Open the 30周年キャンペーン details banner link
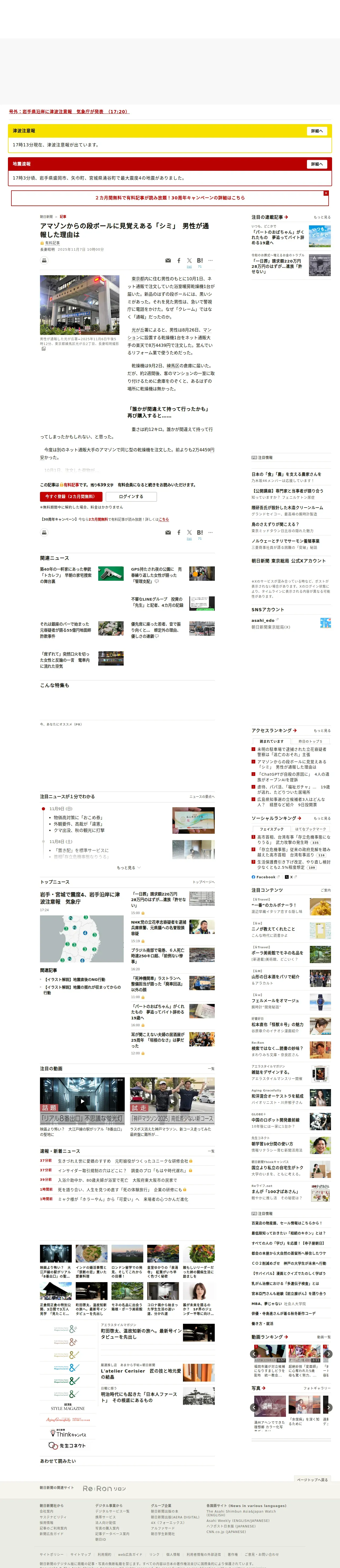The width and height of the screenshot is (340, 1568). click(170, 198)
